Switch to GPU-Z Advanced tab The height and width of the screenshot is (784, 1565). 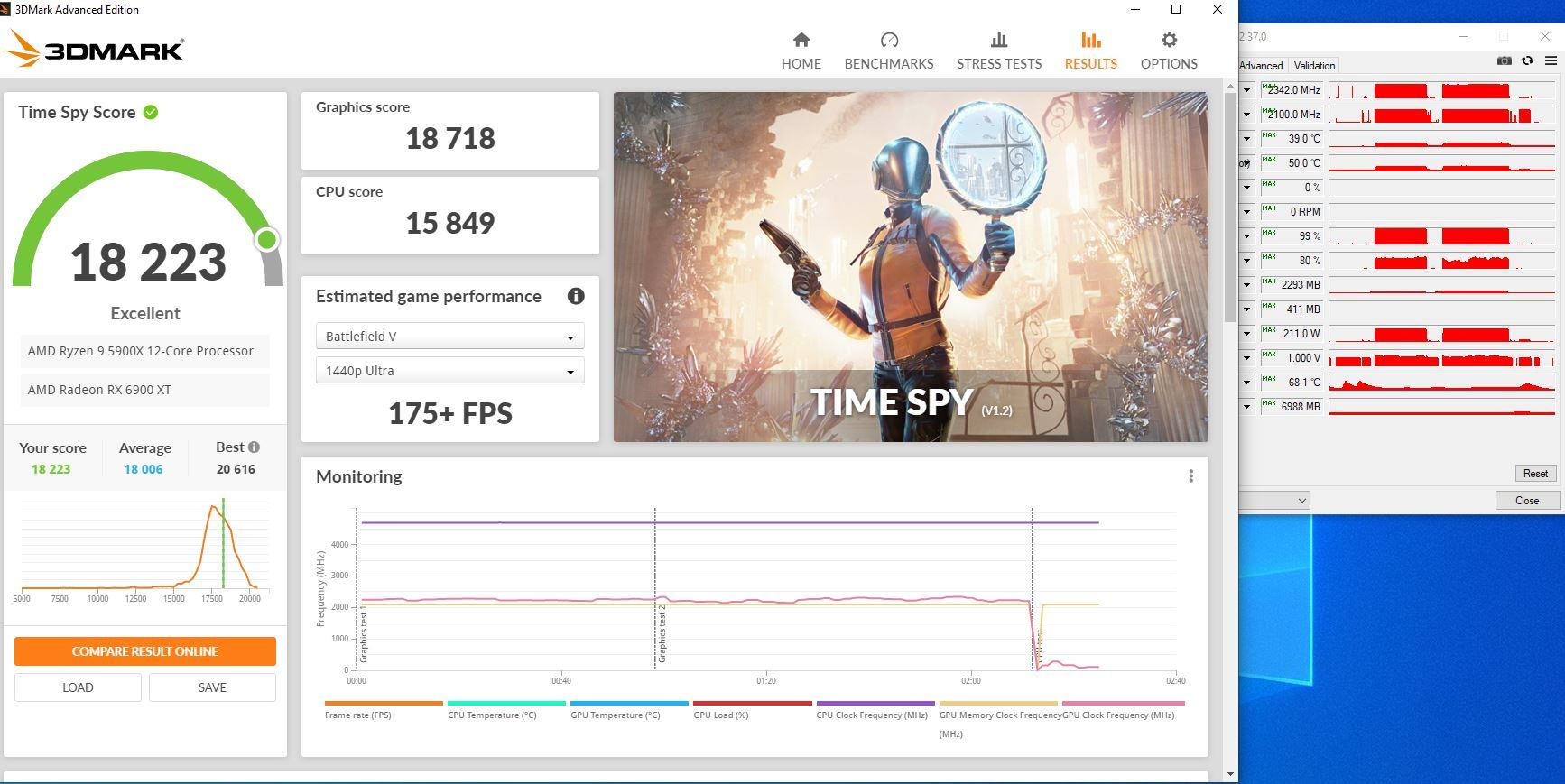pos(1261,65)
